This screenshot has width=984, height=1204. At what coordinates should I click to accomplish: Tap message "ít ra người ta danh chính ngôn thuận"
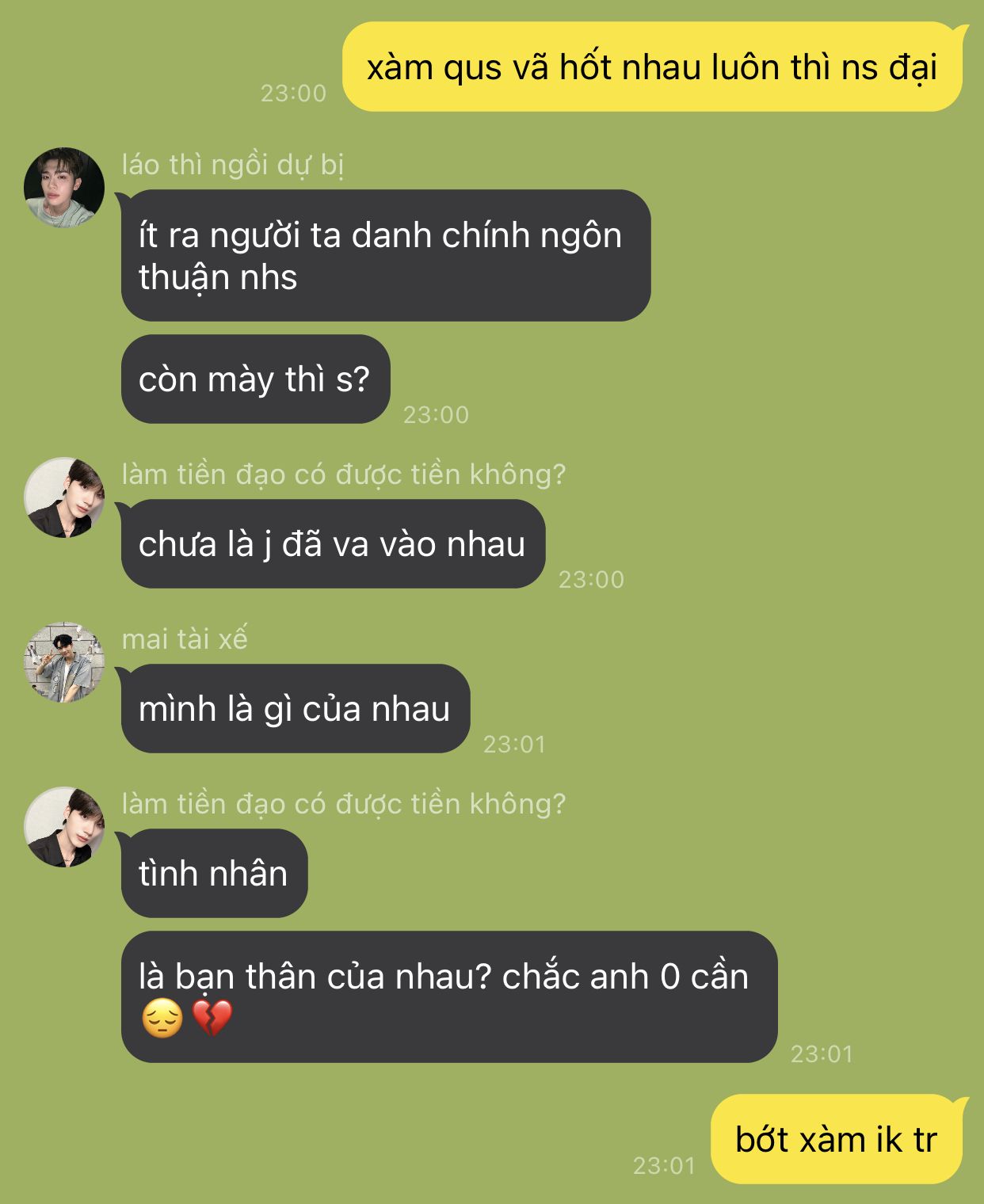point(386,256)
